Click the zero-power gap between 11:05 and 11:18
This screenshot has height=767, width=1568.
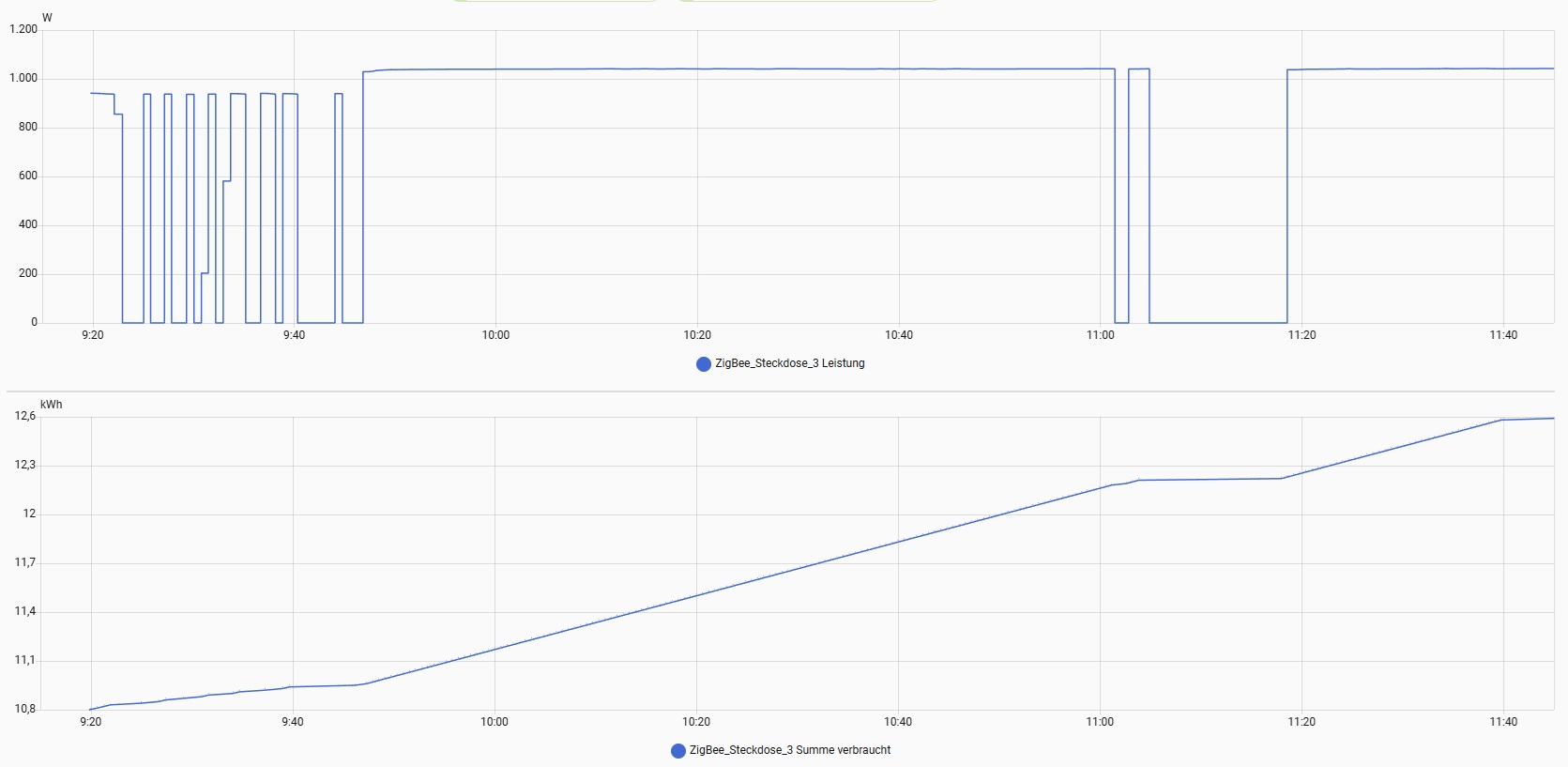pos(1218,323)
